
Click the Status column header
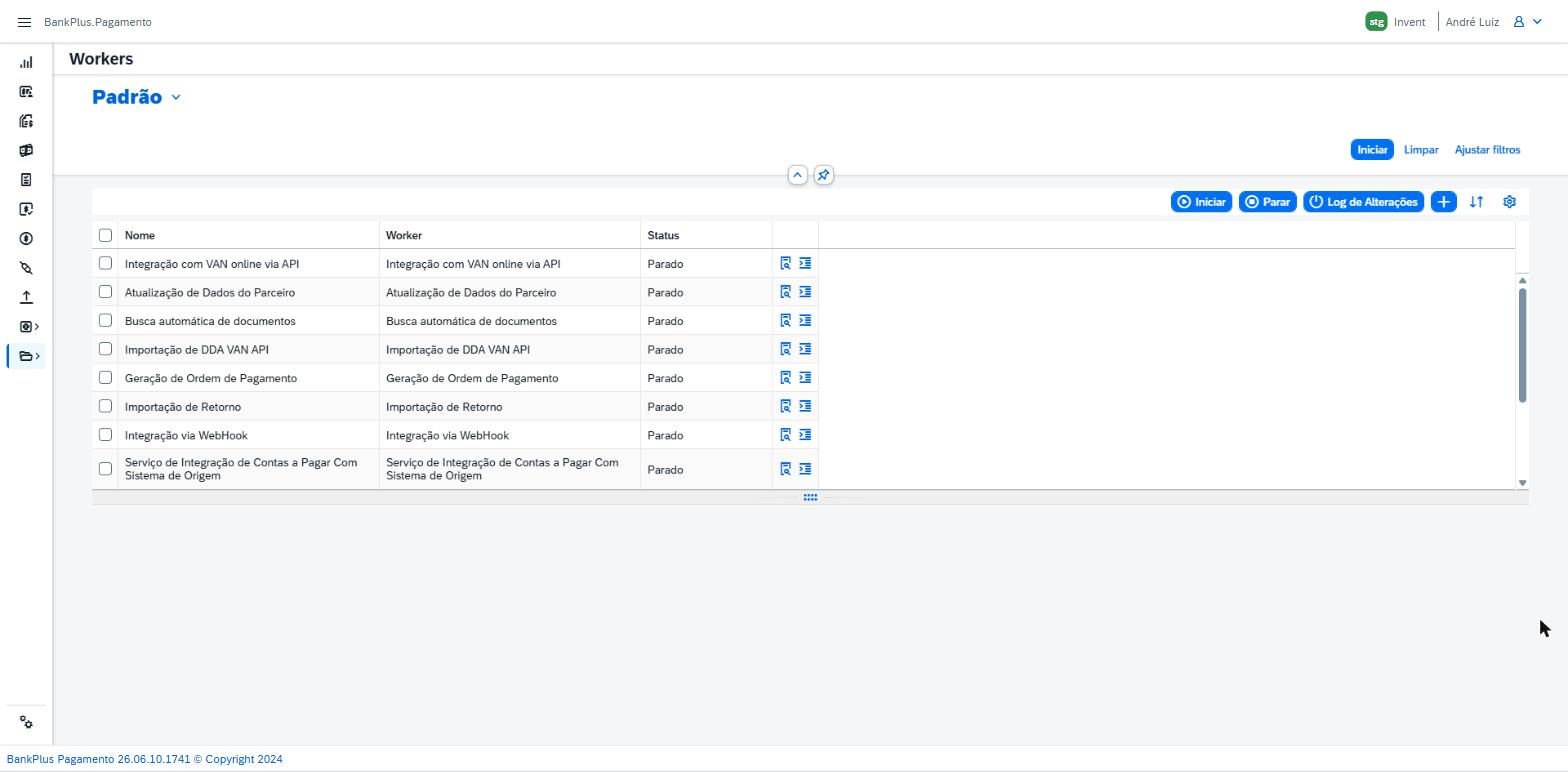[x=706, y=235]
